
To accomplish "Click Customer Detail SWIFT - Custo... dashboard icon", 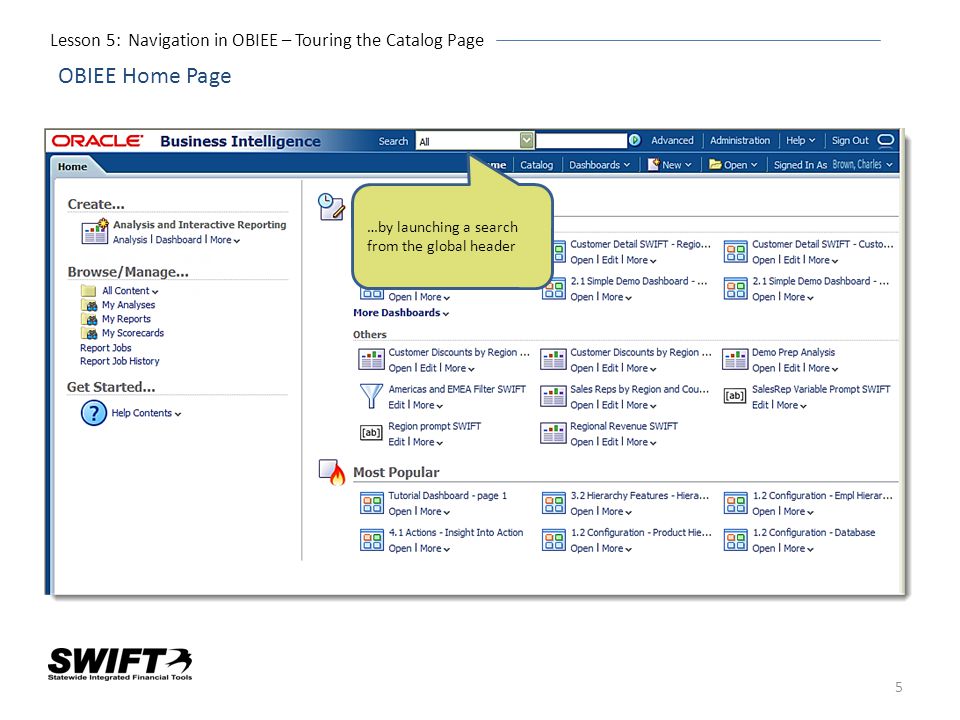I will tap(736, 251).
